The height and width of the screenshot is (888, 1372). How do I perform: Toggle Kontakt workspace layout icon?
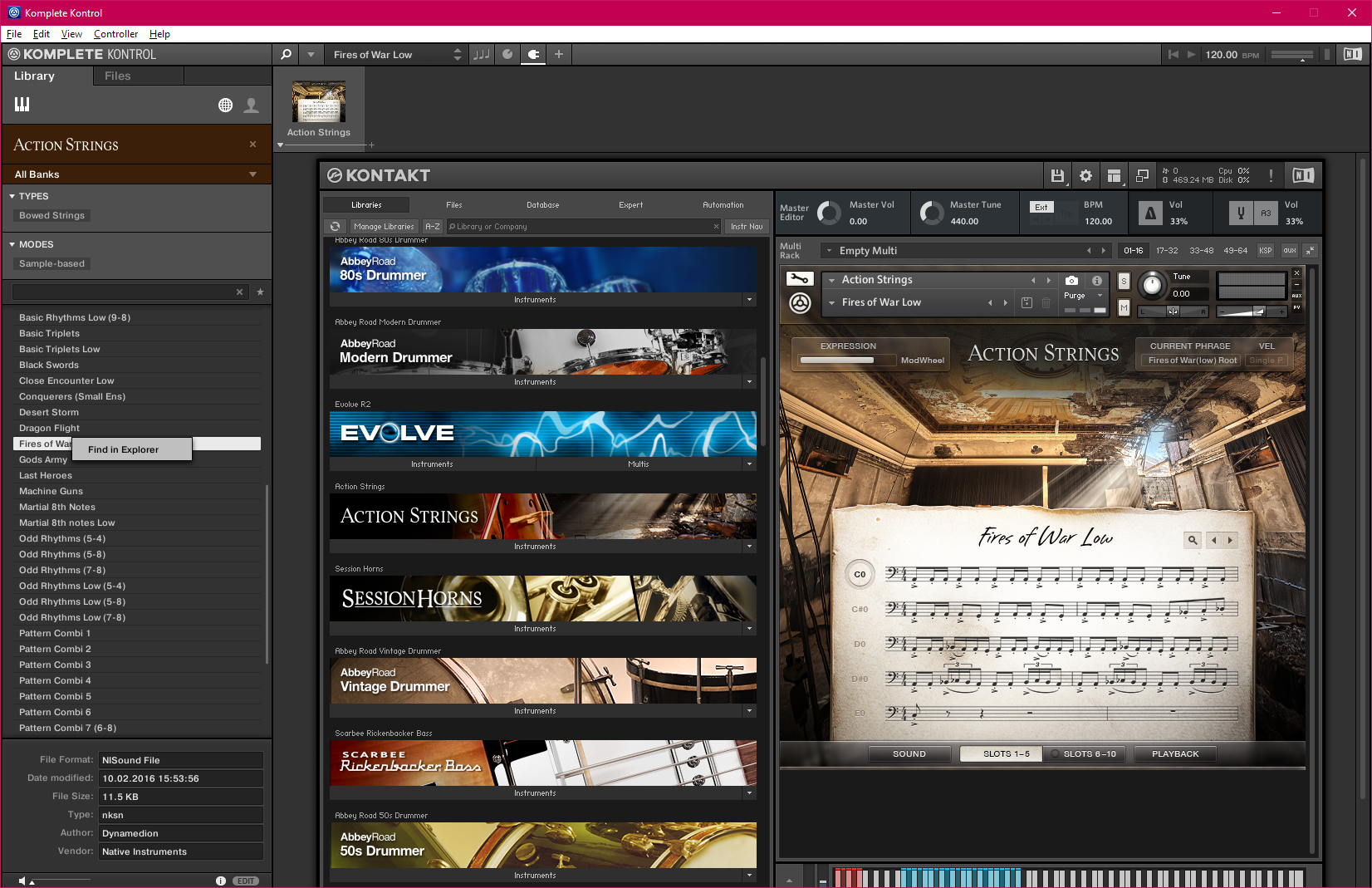(x=1114, y=175)
